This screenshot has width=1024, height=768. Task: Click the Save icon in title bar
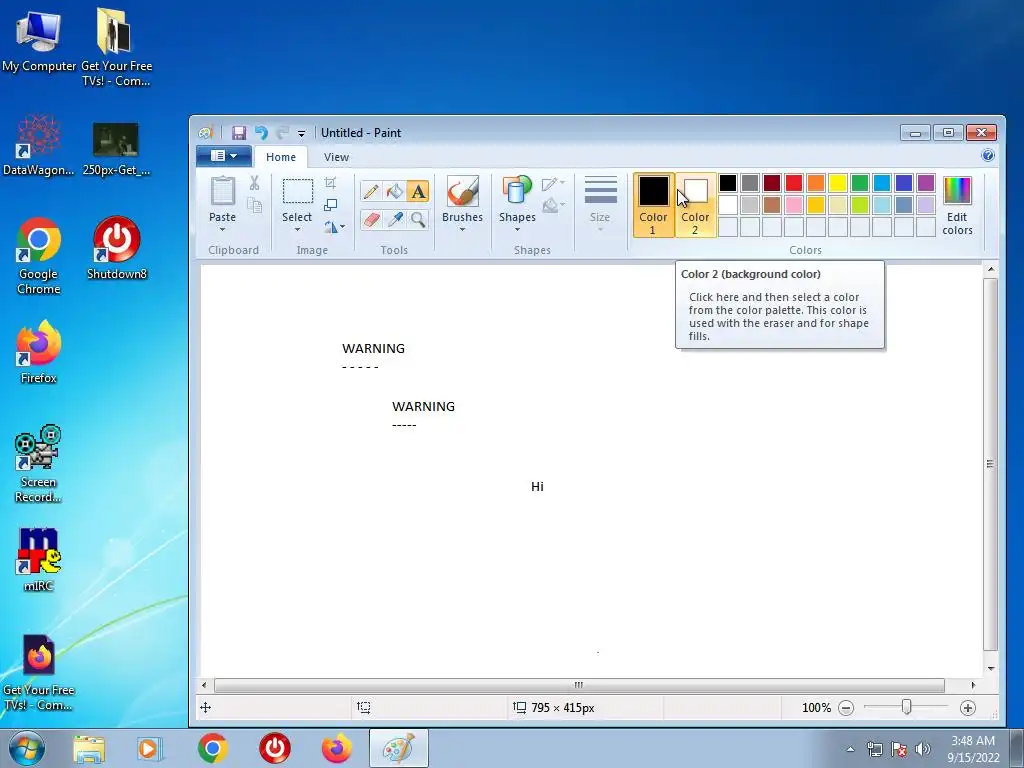pos(239,133)
